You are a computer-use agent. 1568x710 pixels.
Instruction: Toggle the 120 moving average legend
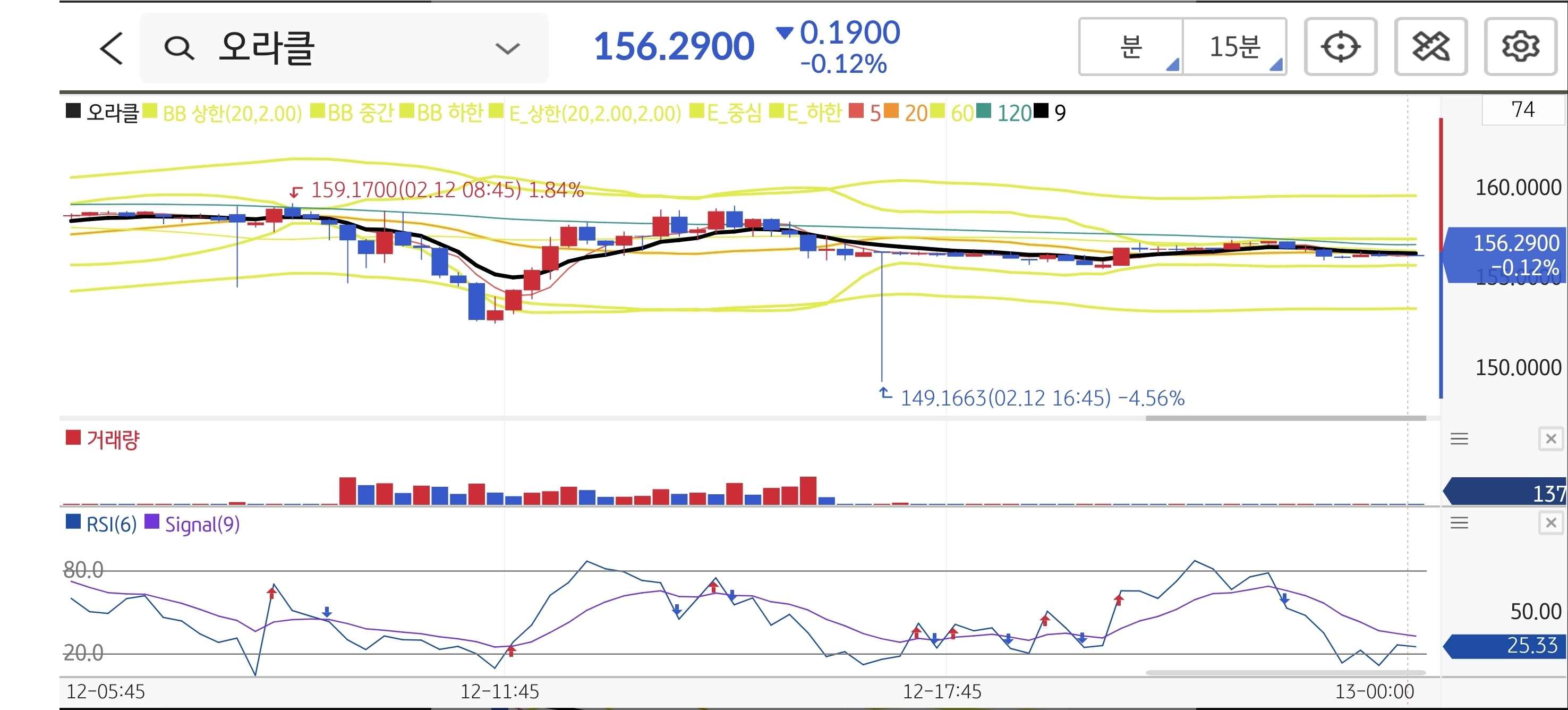point(1013,113)
